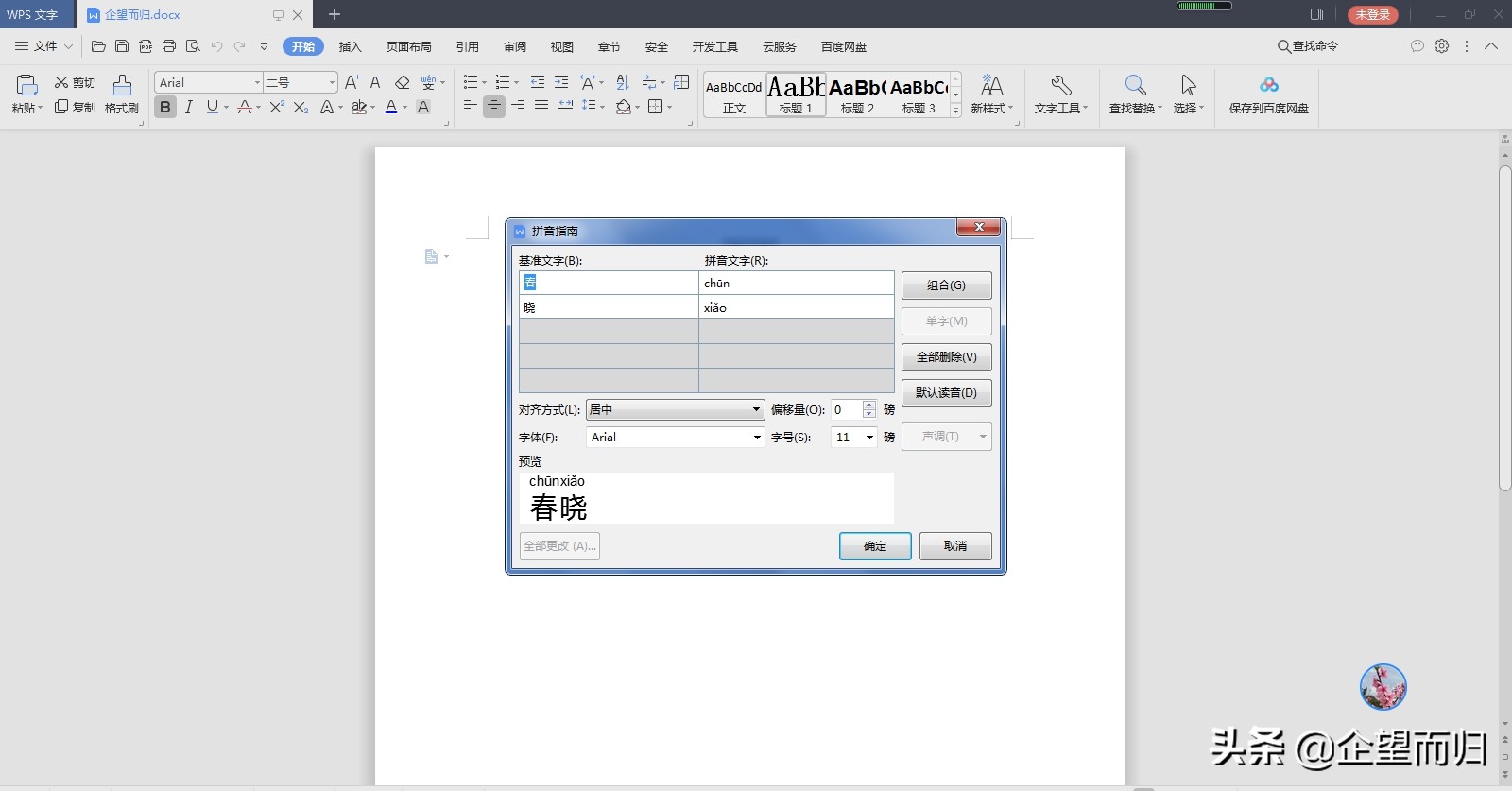Open the ribbon font size 二号 dropdown
The image size is (1512, 791).
(332, 82)
